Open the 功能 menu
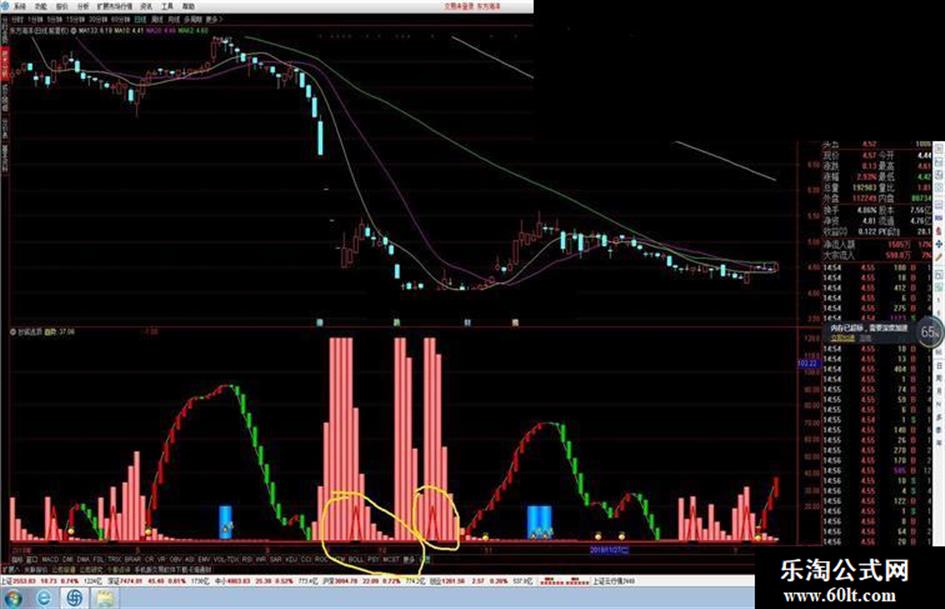Screen dimensions: 945x609 40,7
